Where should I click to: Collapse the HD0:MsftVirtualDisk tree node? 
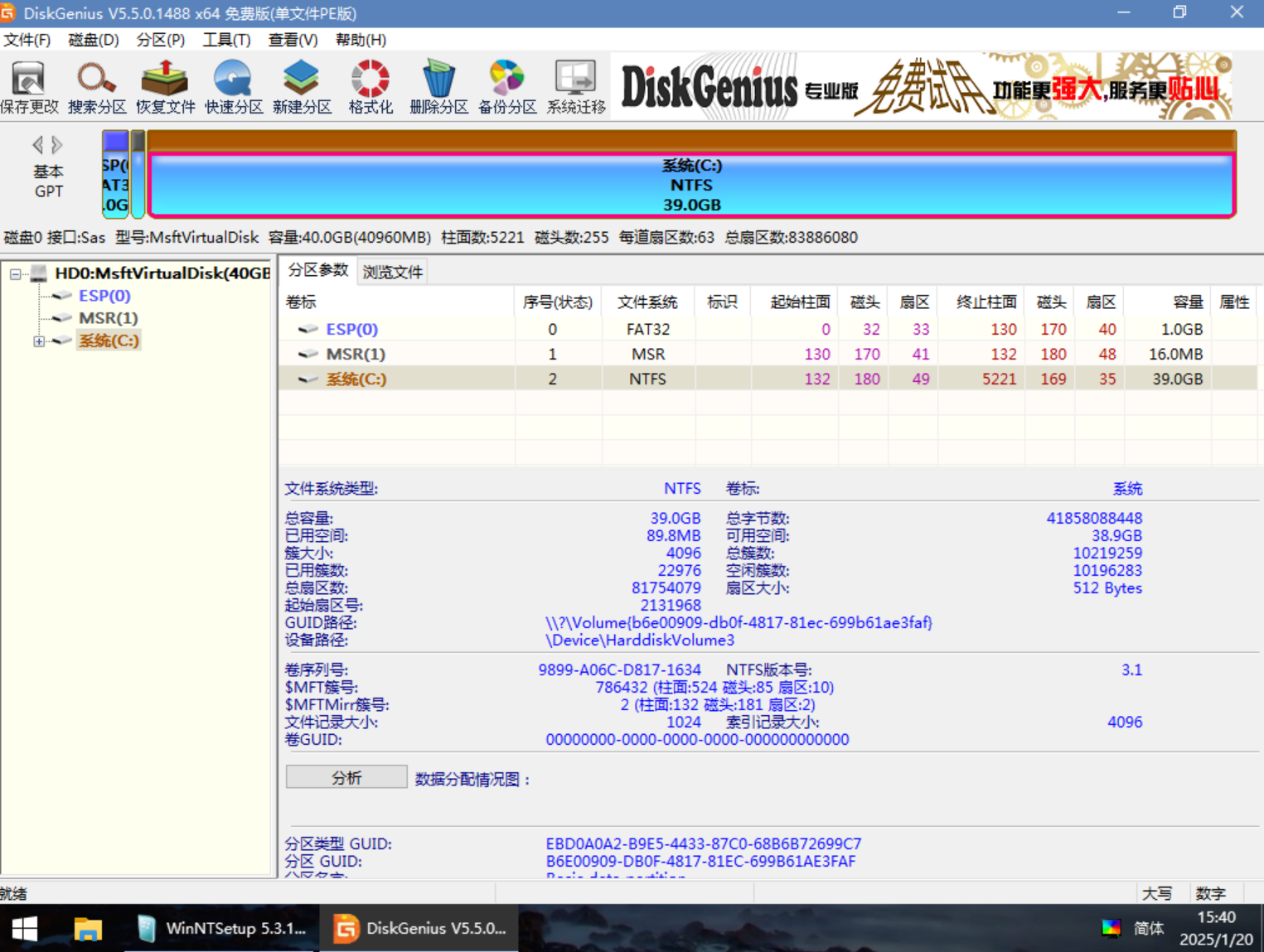click(16, 273)
